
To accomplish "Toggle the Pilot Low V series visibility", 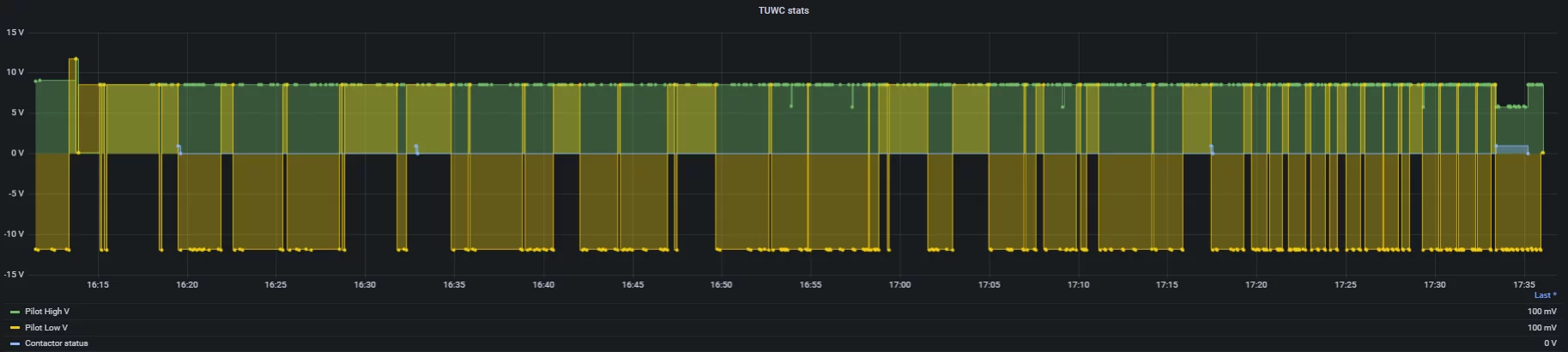I will click(x=46, y=328).
